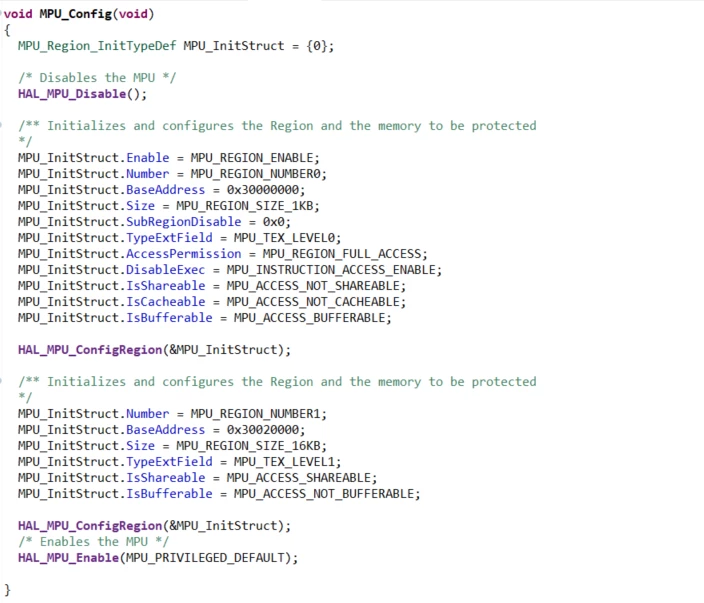Select MPU_REGION_ENABLE value
The height and width of the screenshot is (603, 704).
coord(252,158)
